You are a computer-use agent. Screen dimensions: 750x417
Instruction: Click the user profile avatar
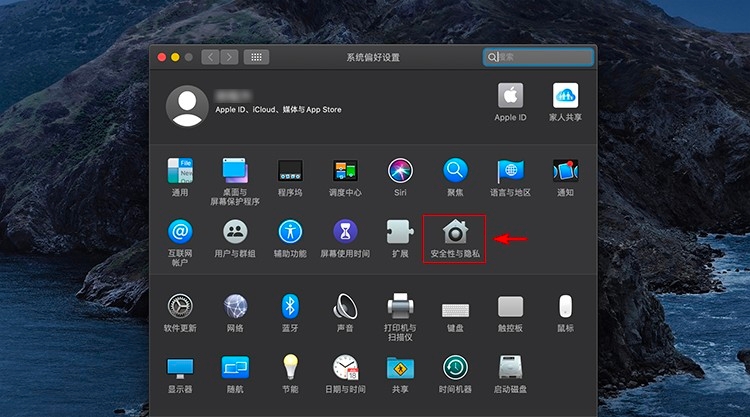(x=187, y=106)
